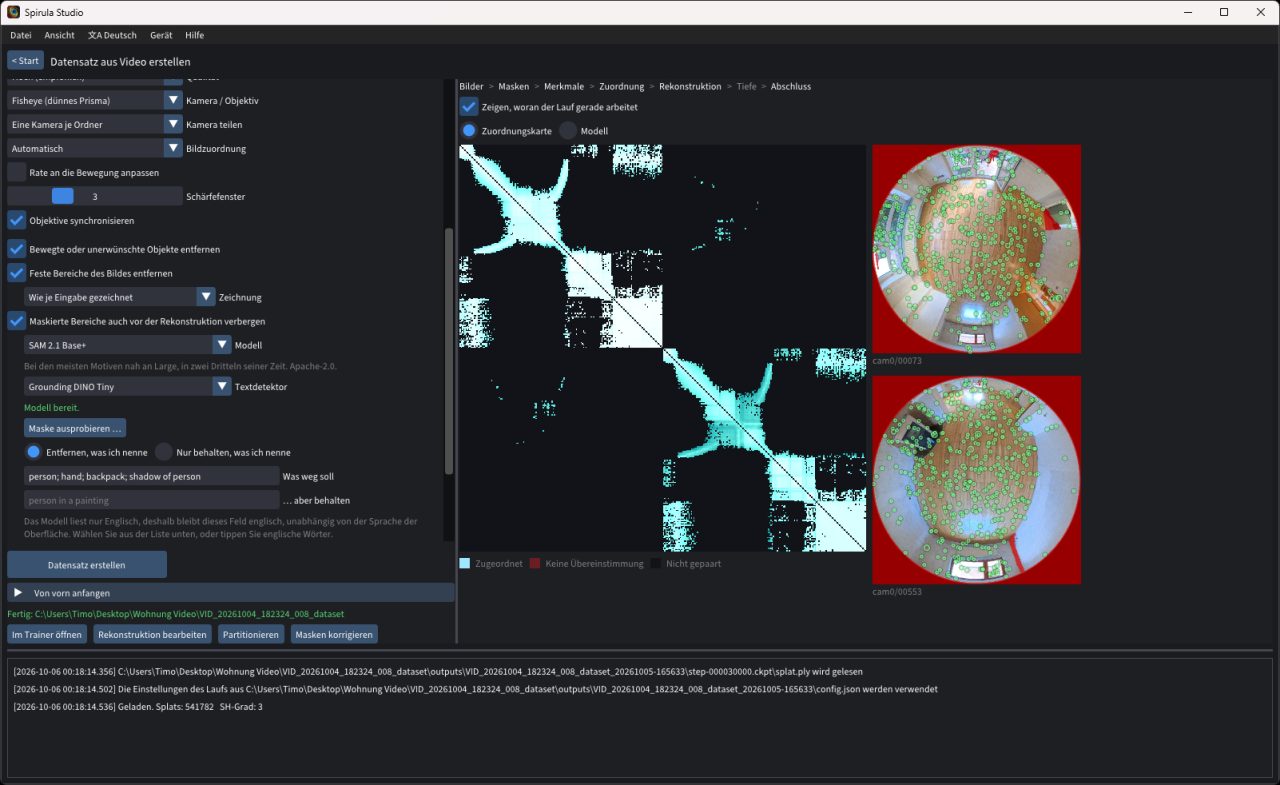Open the SAM 2.1 Base+ Modell dropdown
This screenshot has height=785, width=1280.
128,345
